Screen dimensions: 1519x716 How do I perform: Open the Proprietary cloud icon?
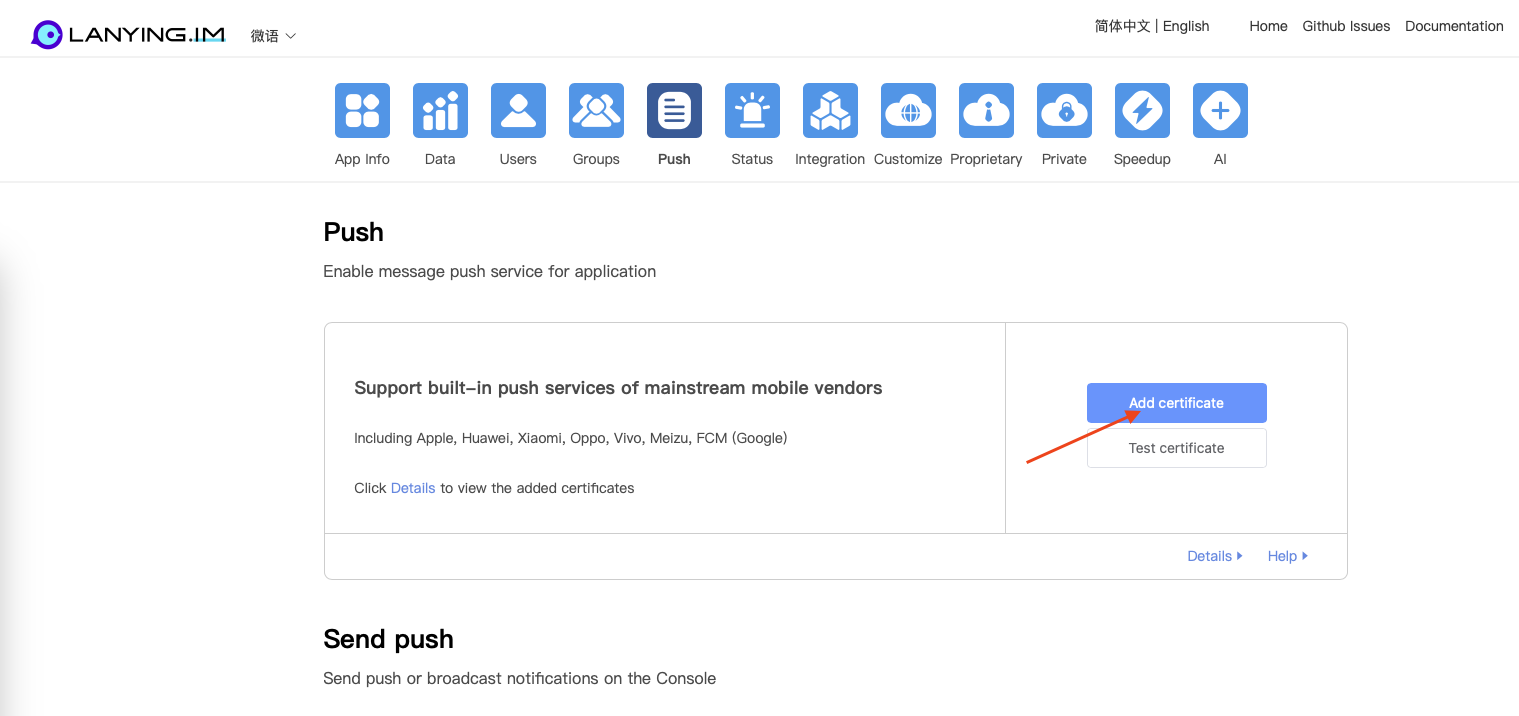(986, 110)
